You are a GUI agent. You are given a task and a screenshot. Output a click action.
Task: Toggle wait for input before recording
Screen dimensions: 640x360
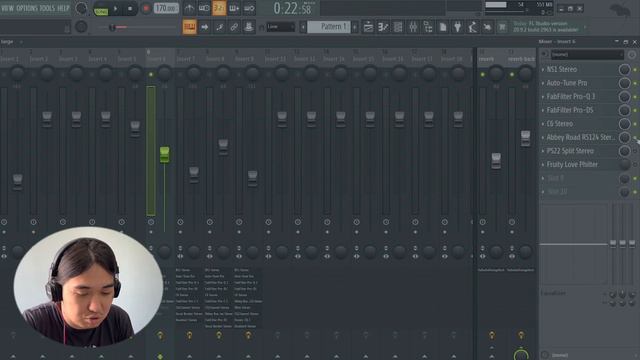coord(204,8)
